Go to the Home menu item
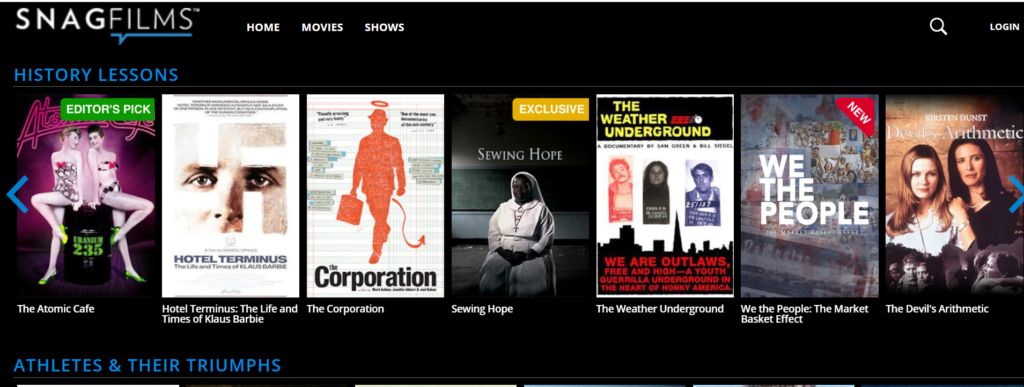 click(x=263, y=27)
